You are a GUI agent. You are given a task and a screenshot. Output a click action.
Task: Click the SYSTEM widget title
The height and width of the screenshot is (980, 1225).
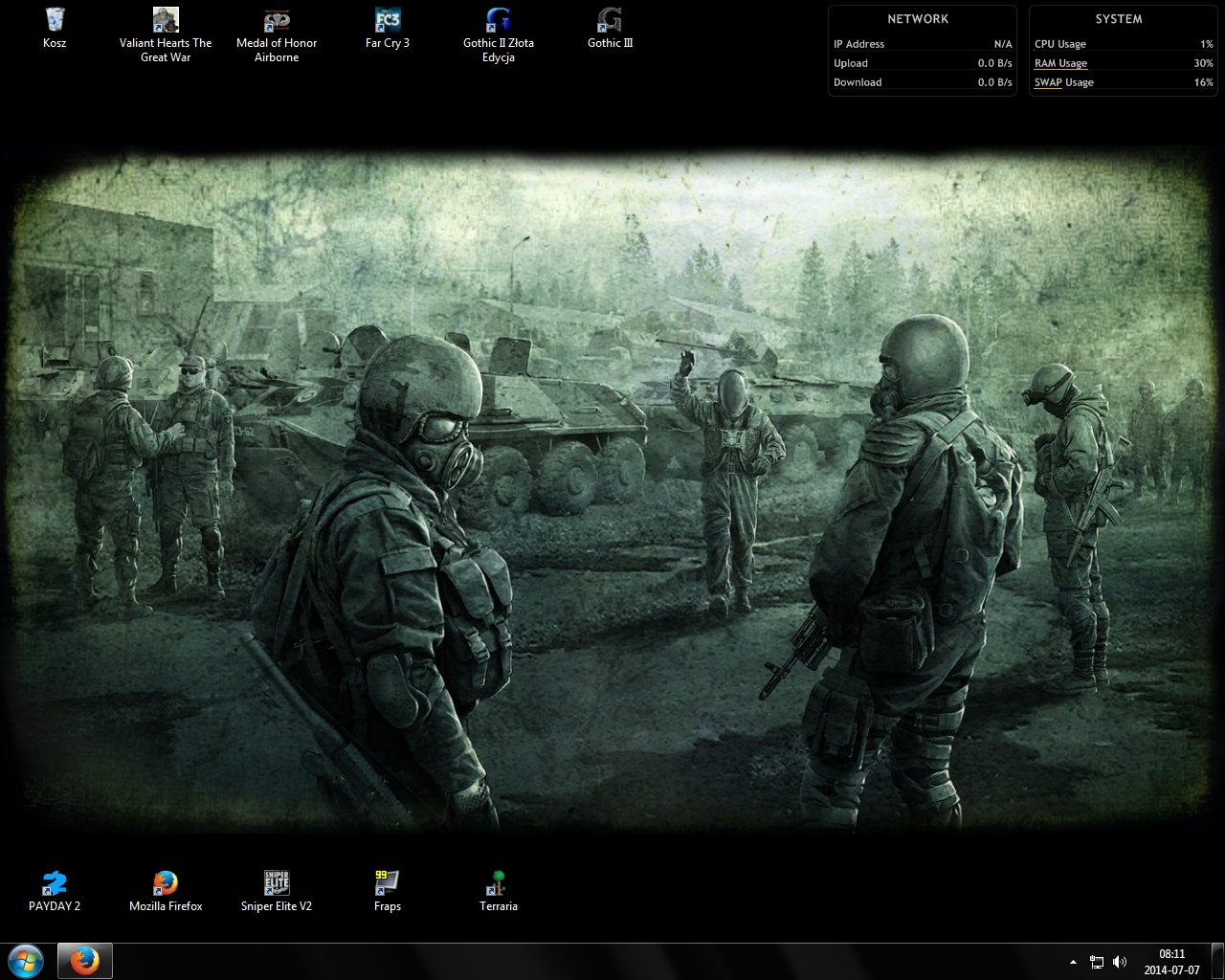click(1119, 19)
